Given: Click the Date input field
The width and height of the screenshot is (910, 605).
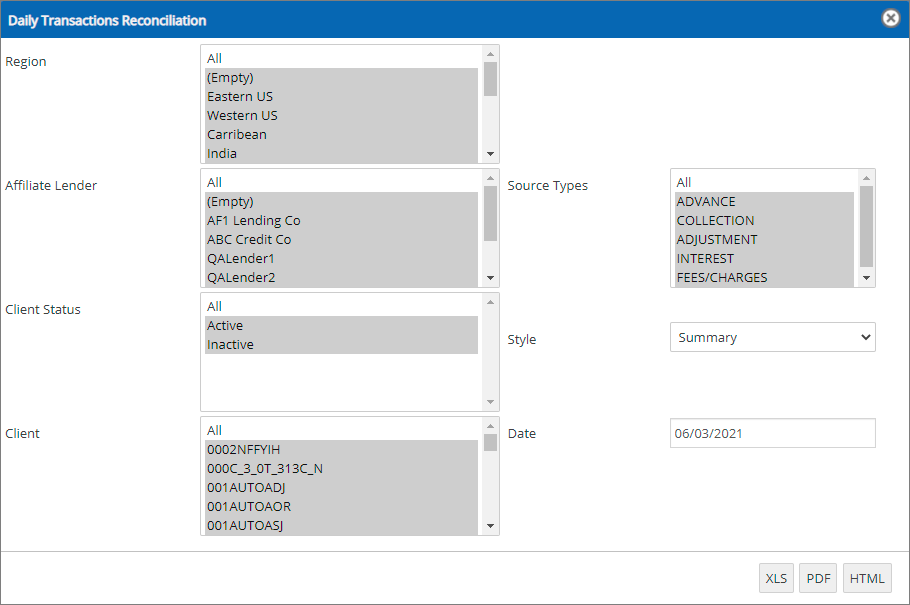Looking at the screenshot, I should tap(772, 434).
